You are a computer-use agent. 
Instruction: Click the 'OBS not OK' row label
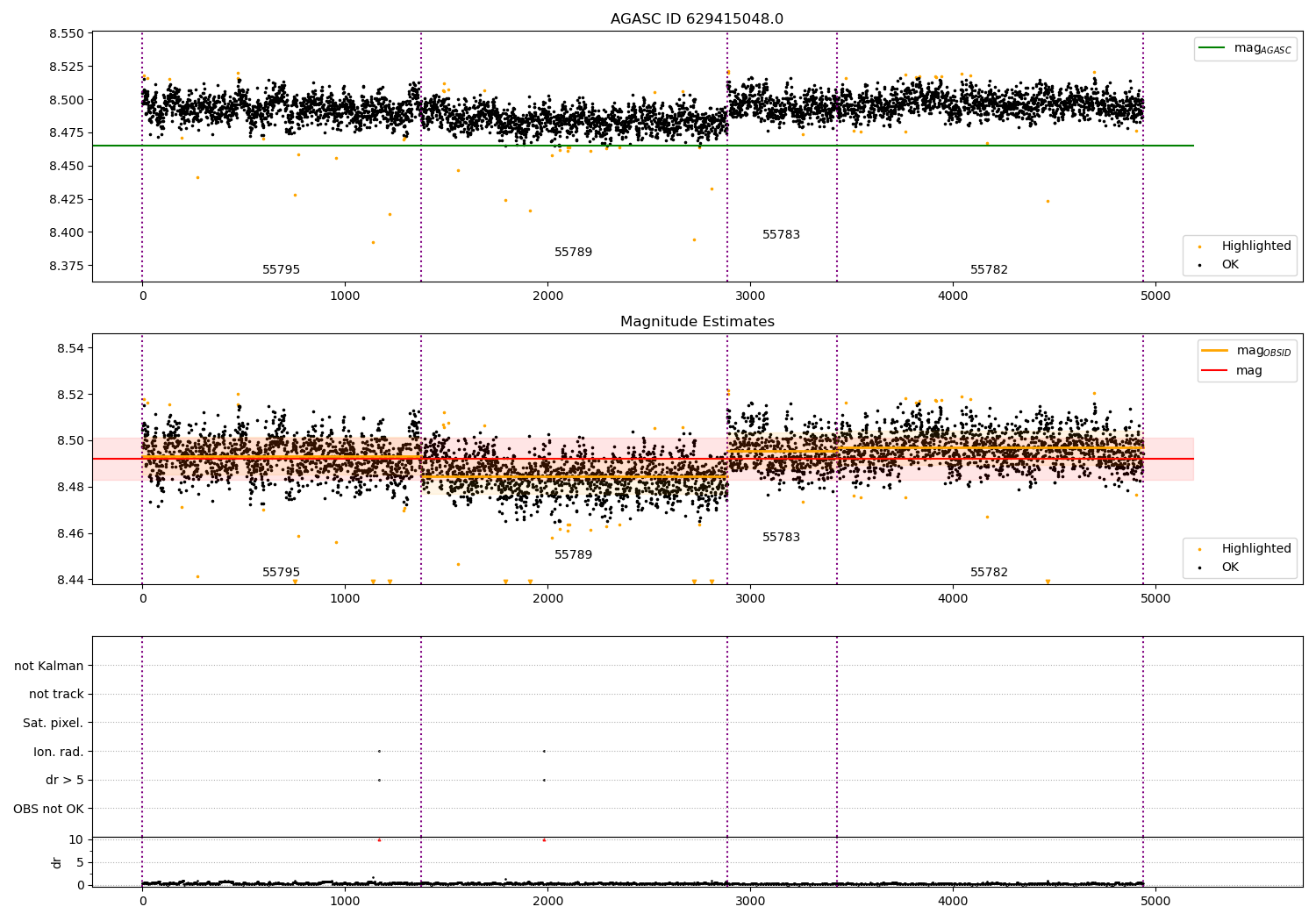pos(49,809)
